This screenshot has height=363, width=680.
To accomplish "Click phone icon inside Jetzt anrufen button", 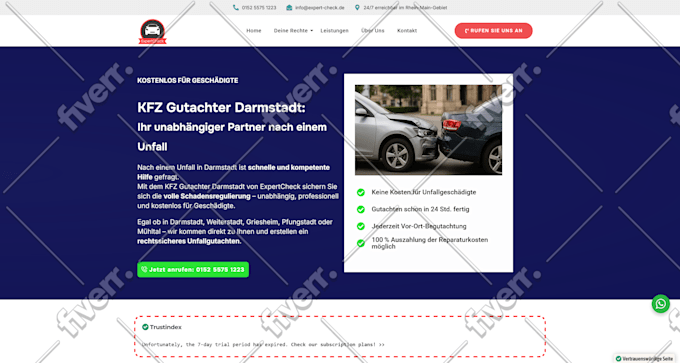I will [144, 269].
